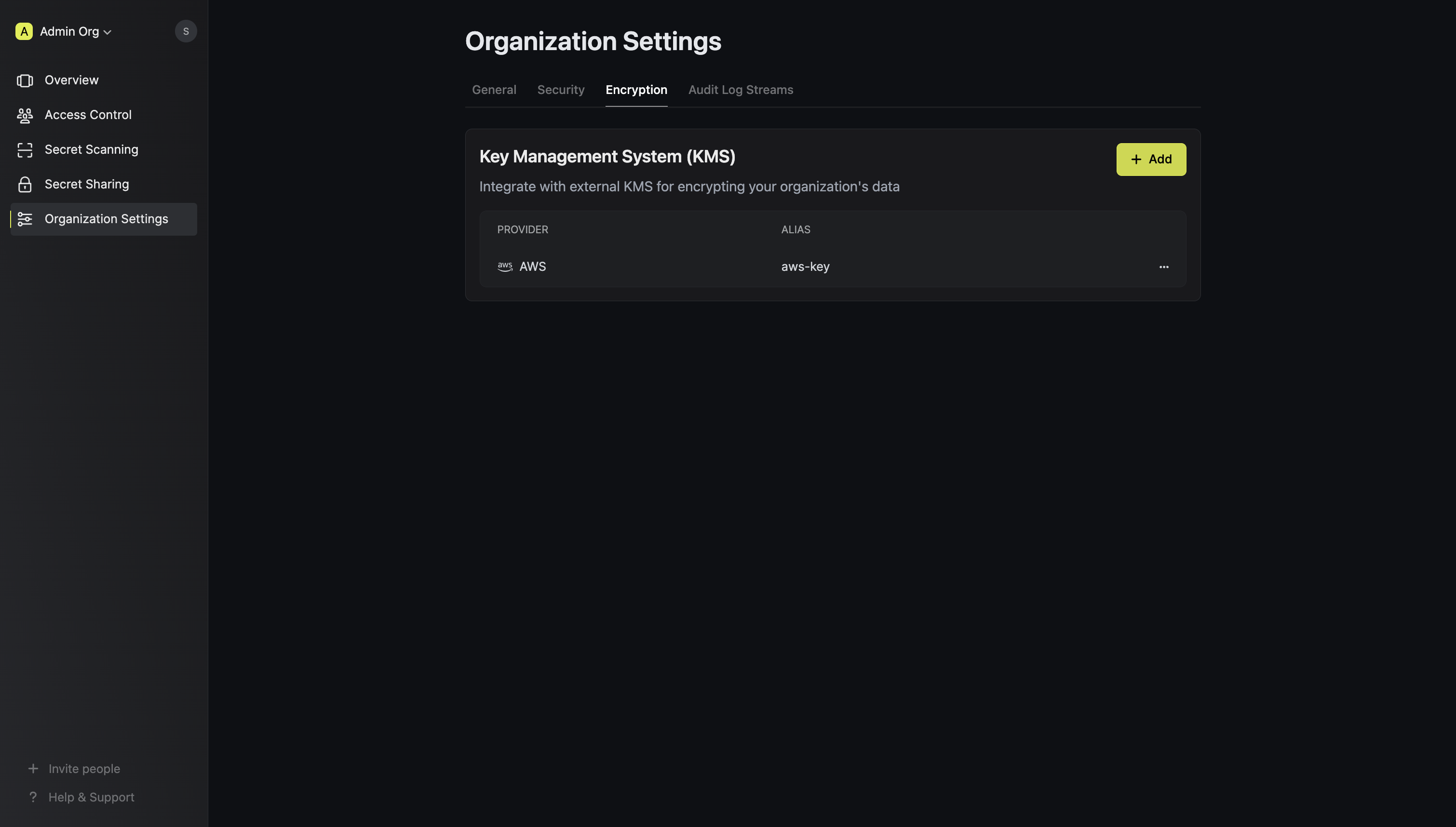Open the Audit Log Streams tab
The width and height of the screenshot is (1456, 827).
pos(740,90)
